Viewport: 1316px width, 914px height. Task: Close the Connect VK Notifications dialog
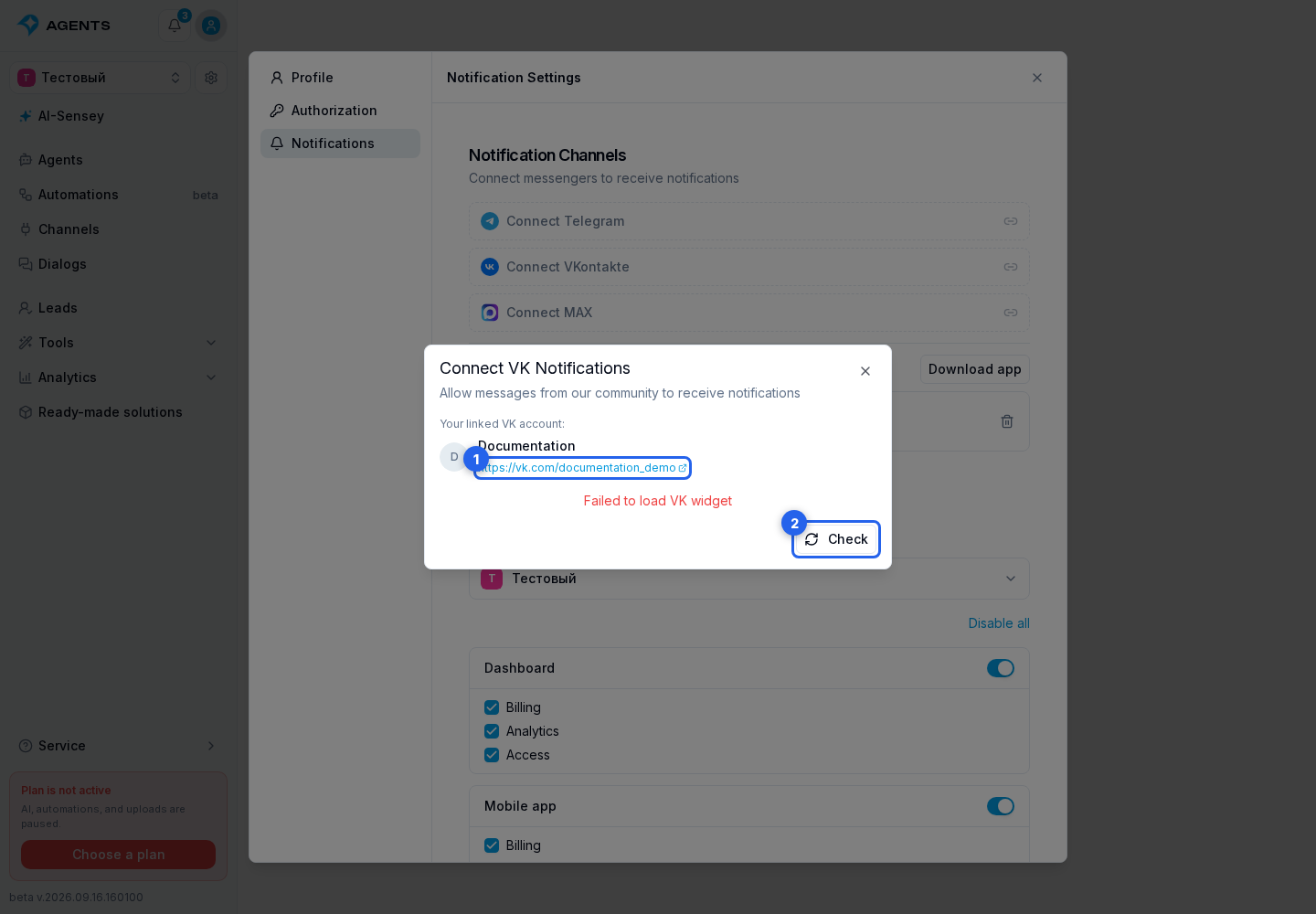tap(865, 371)
